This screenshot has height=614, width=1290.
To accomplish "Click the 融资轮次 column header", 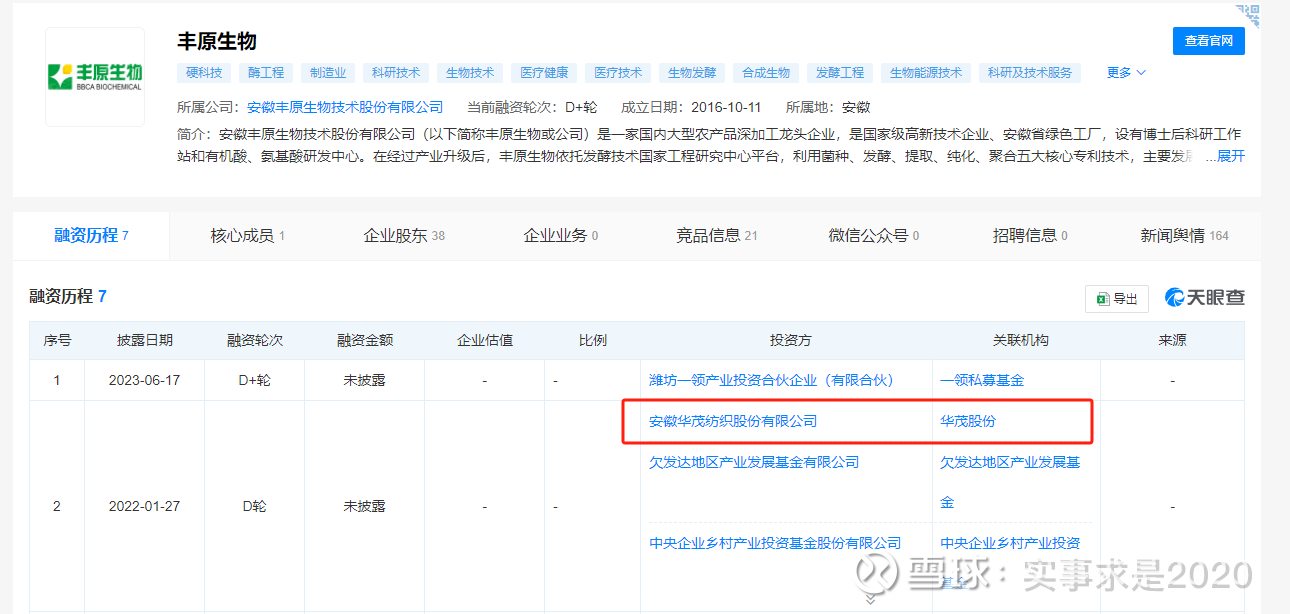I will (x=255, y=340).
